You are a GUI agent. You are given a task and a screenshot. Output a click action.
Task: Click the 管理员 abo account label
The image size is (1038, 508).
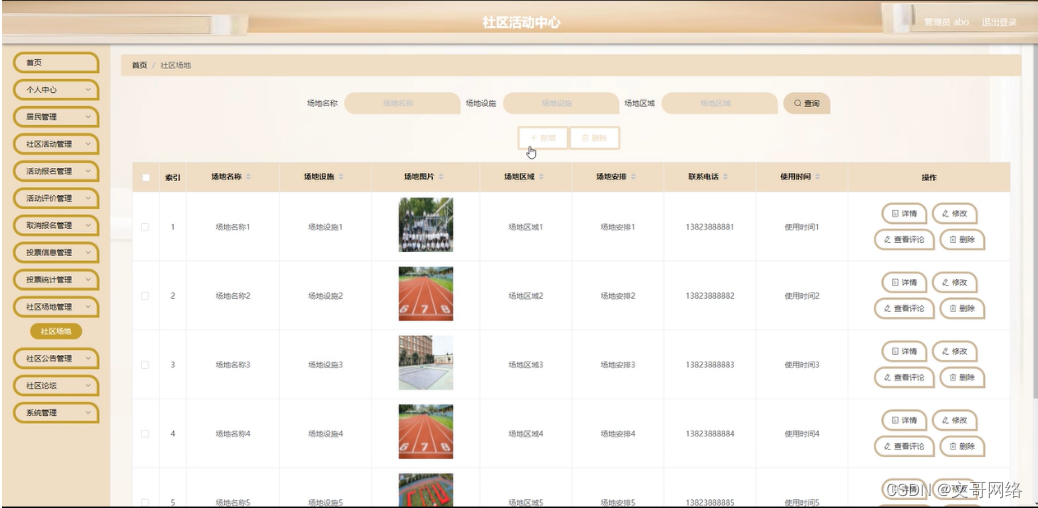[947, 22]
